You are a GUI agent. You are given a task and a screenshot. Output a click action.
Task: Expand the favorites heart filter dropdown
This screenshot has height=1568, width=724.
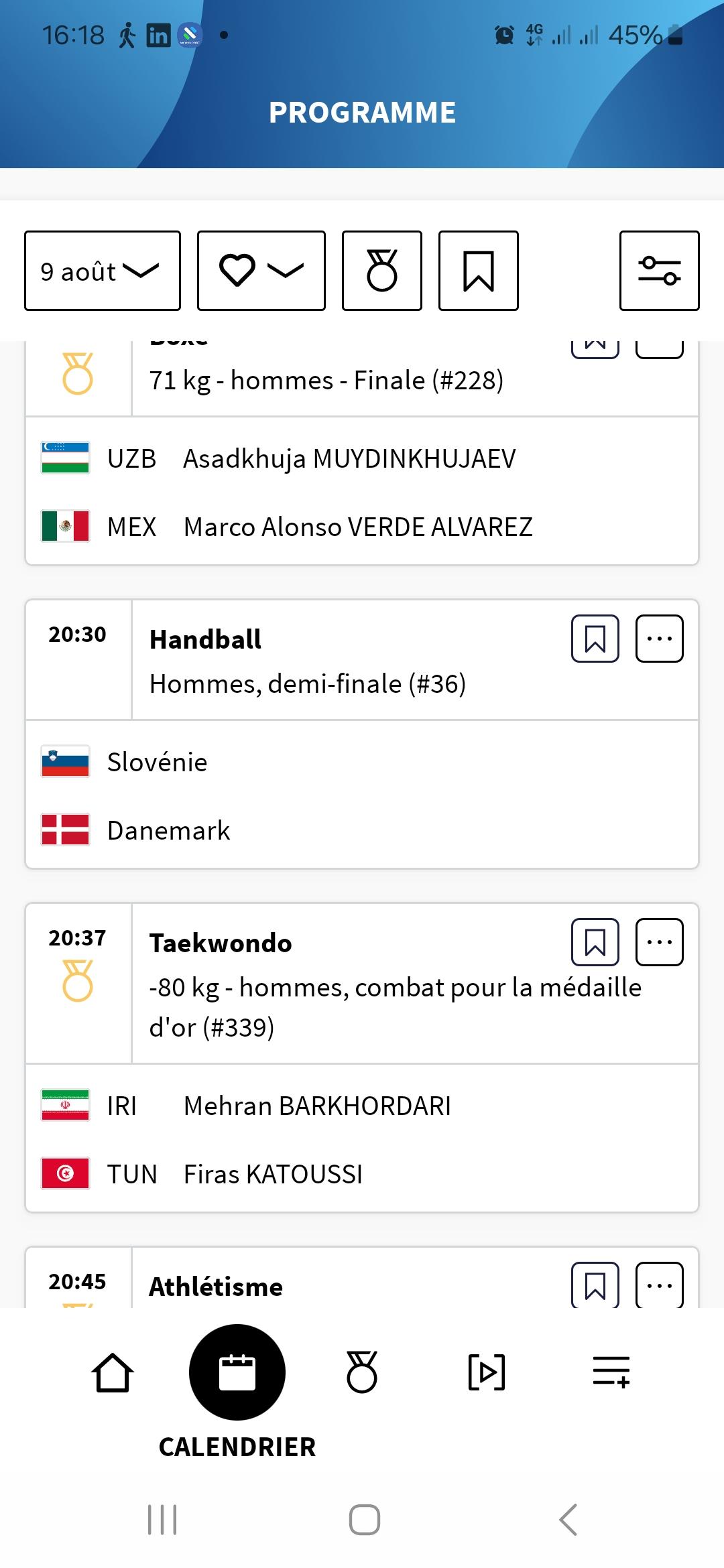[x=261, y=271]
